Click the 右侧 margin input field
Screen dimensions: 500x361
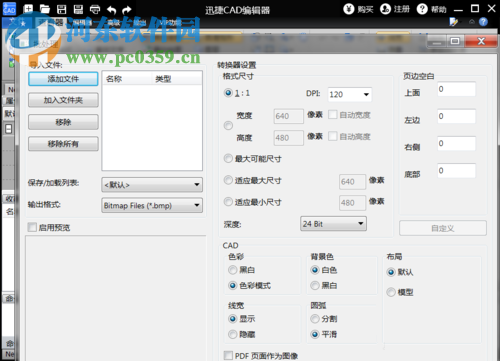(457, 143)
